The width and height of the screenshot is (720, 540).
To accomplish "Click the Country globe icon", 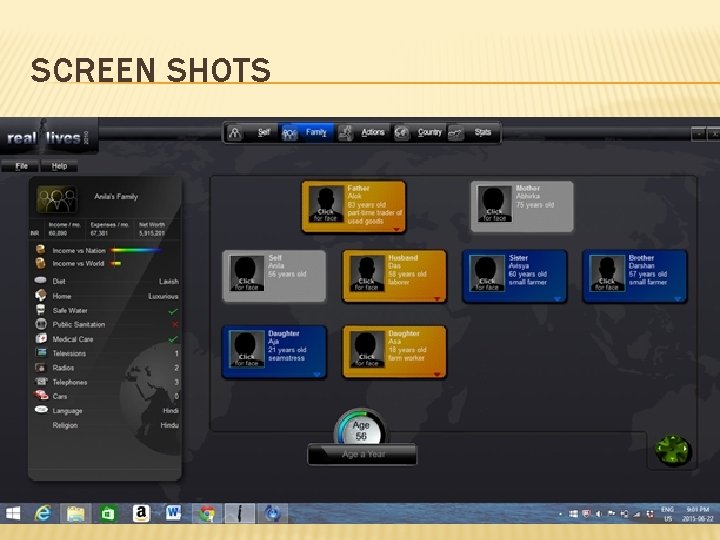I will (401, 133).
